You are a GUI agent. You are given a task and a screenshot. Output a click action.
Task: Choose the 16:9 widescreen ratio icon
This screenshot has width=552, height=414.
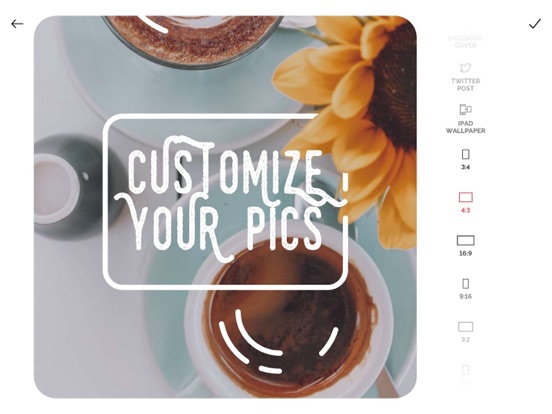(x=465, y=240)
